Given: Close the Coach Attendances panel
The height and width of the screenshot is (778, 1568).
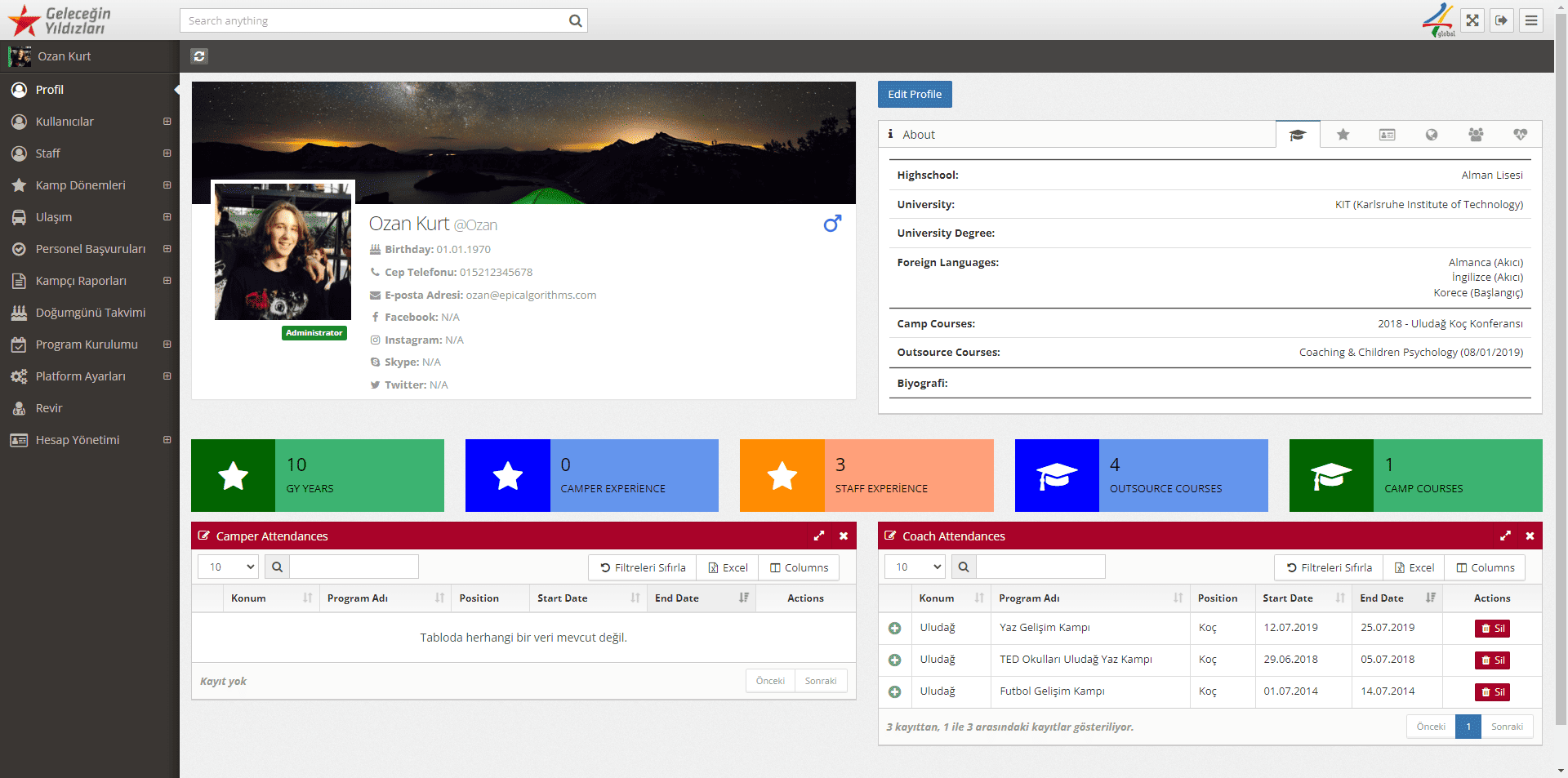Looking at the screenshot, I should pos(1530,536).
